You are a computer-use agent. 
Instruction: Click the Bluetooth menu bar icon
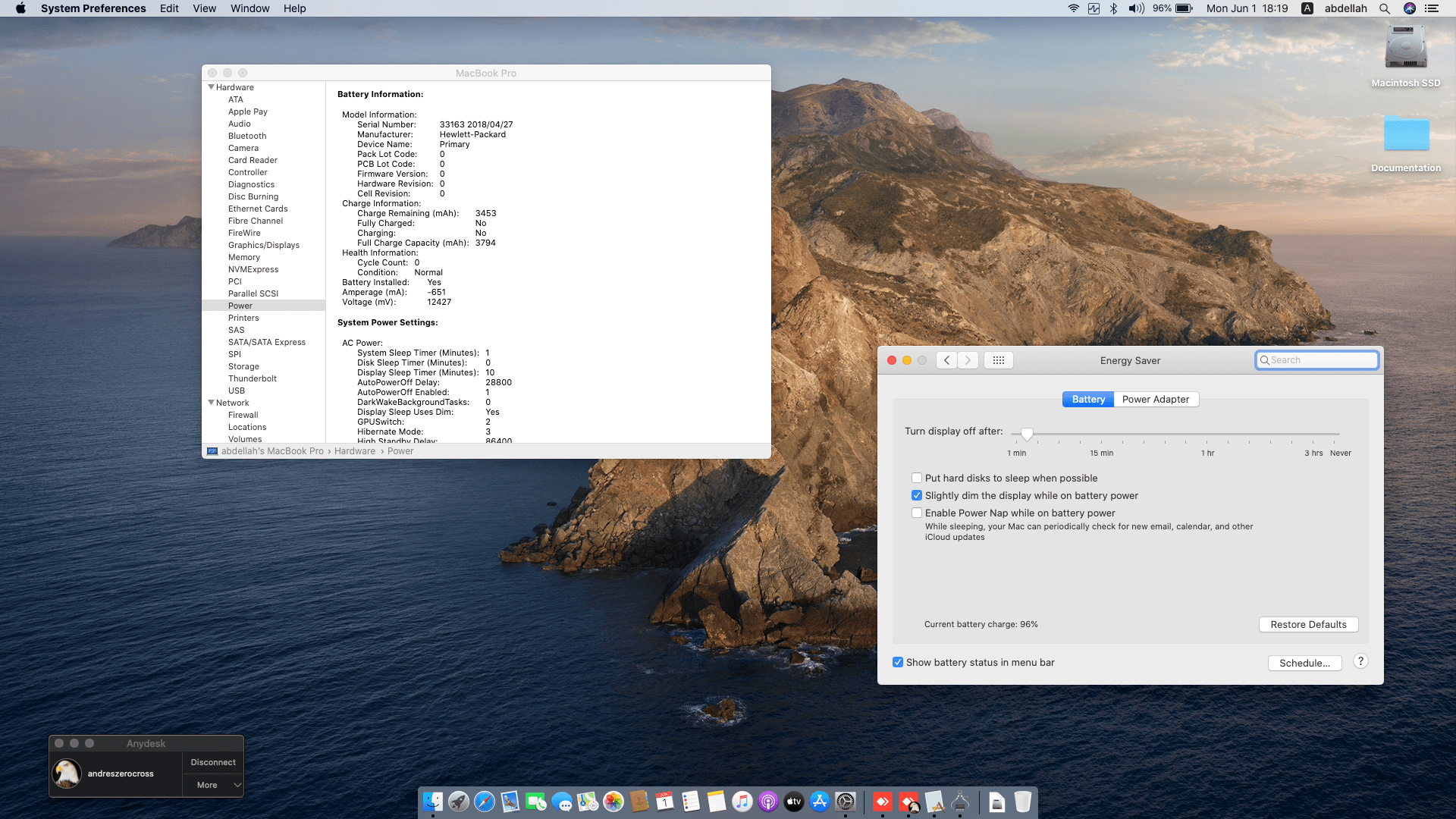point(1113,8)
